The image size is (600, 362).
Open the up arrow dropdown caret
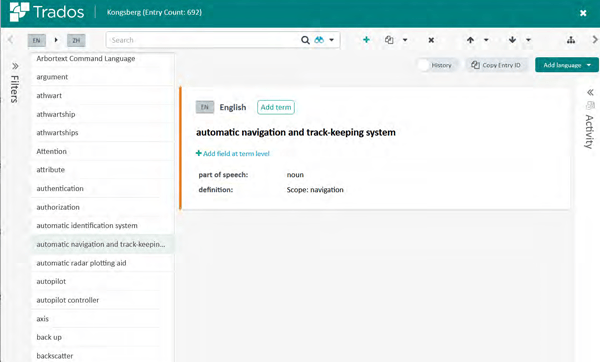coord(486,40)
